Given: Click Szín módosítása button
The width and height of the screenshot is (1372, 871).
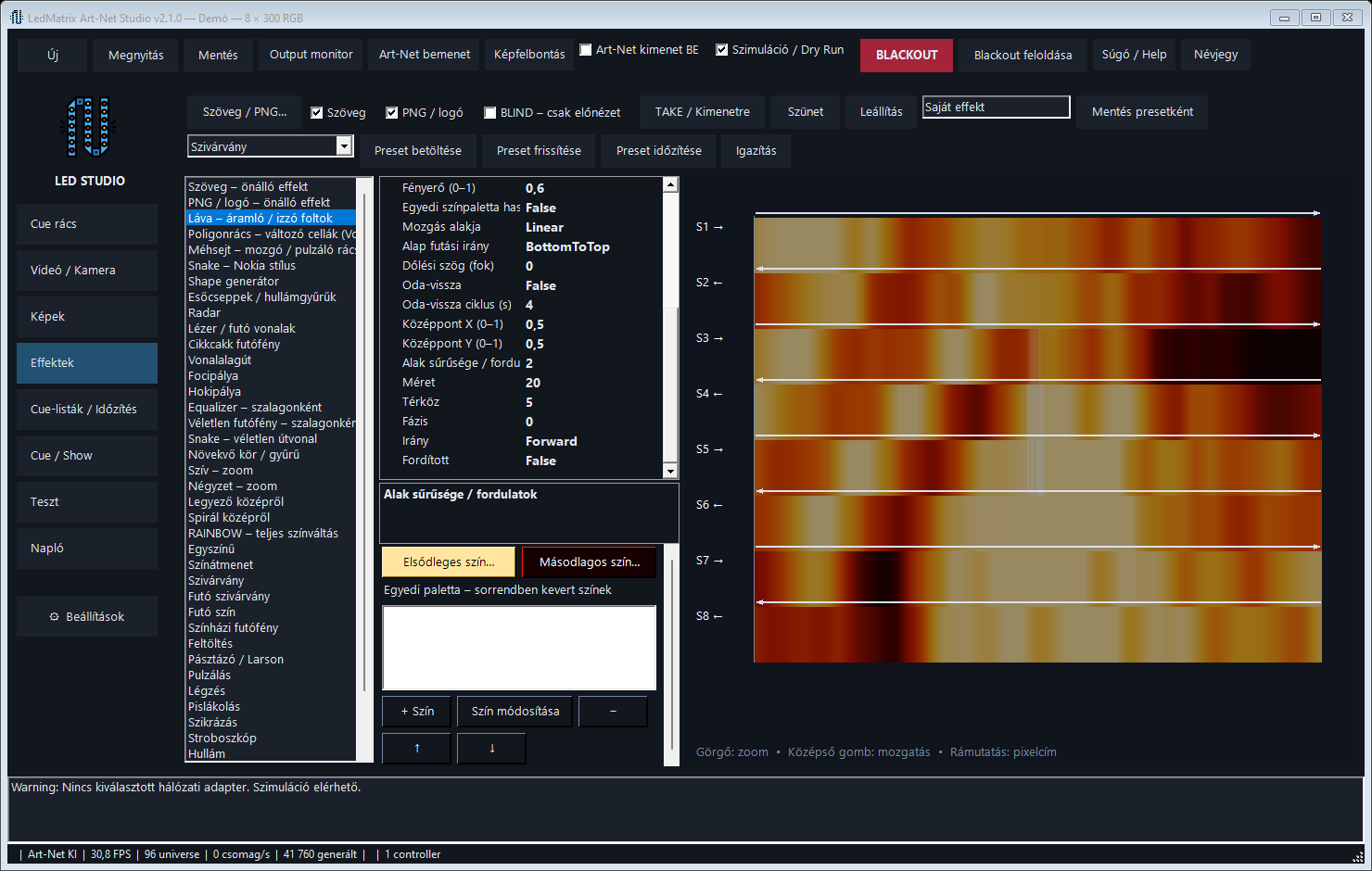Looking at the screenshot, I should coord(515,712).
